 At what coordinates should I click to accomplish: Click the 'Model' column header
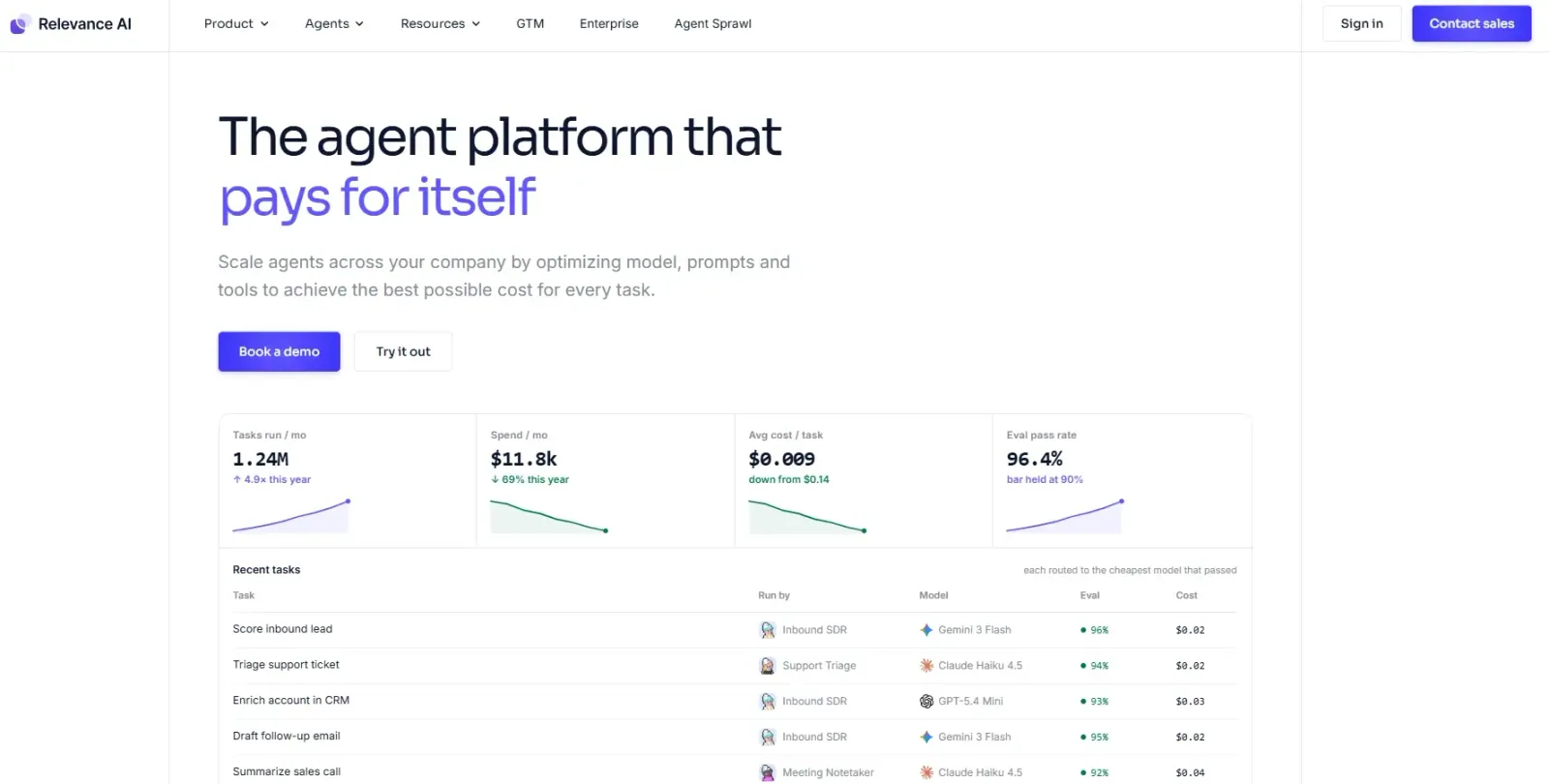point(933,596)
